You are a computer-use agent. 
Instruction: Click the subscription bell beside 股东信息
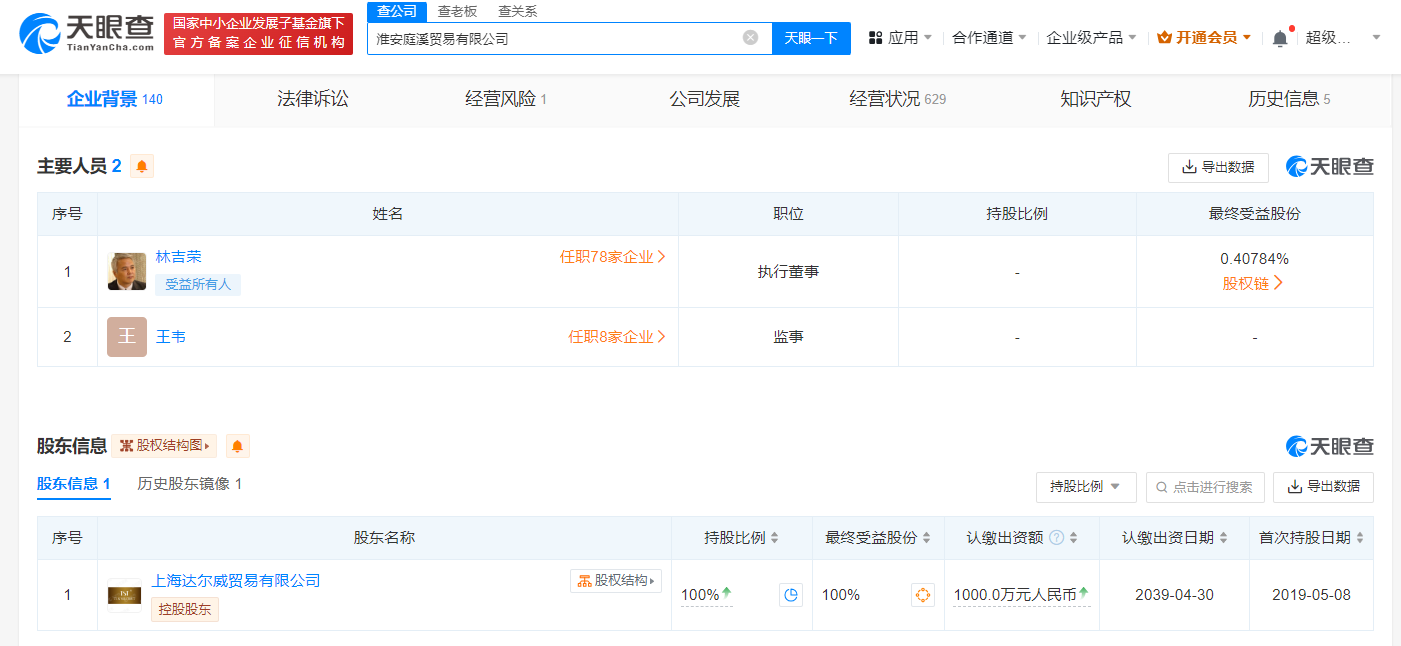[x=237, y=447]
